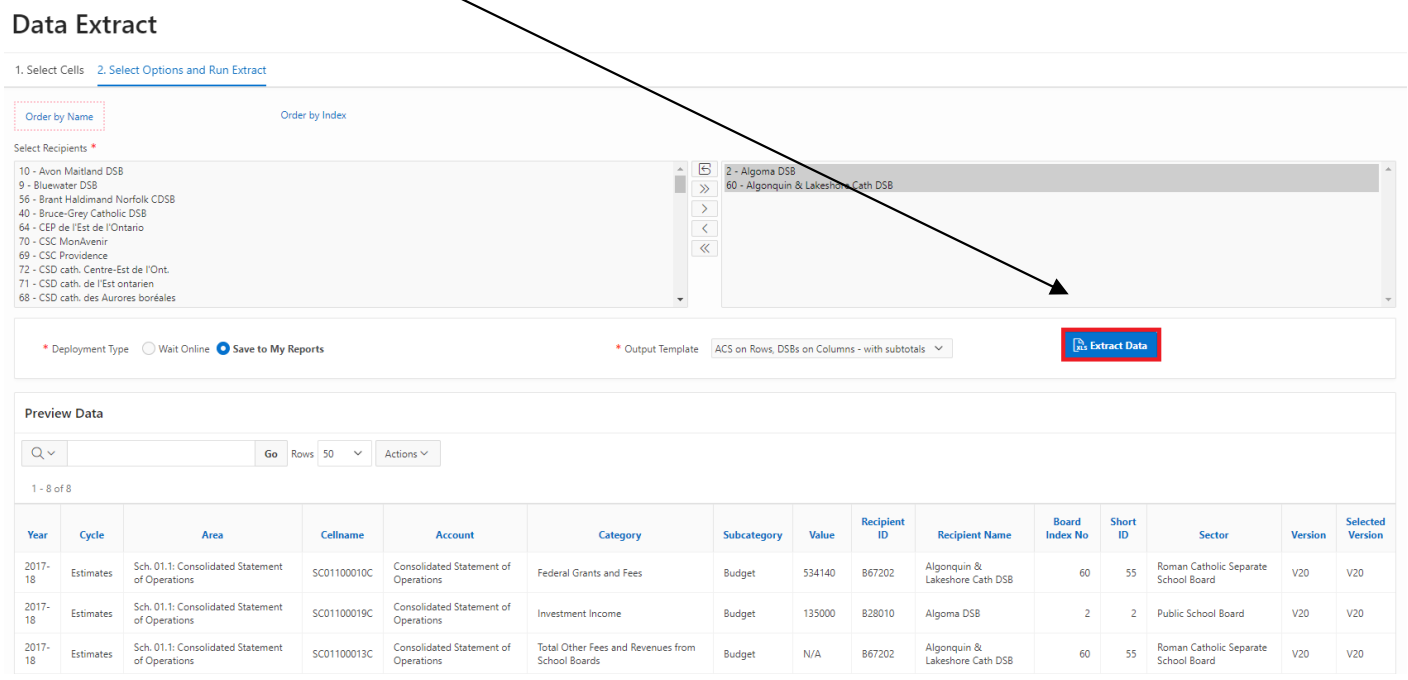
Task: Click the Move All right double-chevron
Action: click(704, 189)
